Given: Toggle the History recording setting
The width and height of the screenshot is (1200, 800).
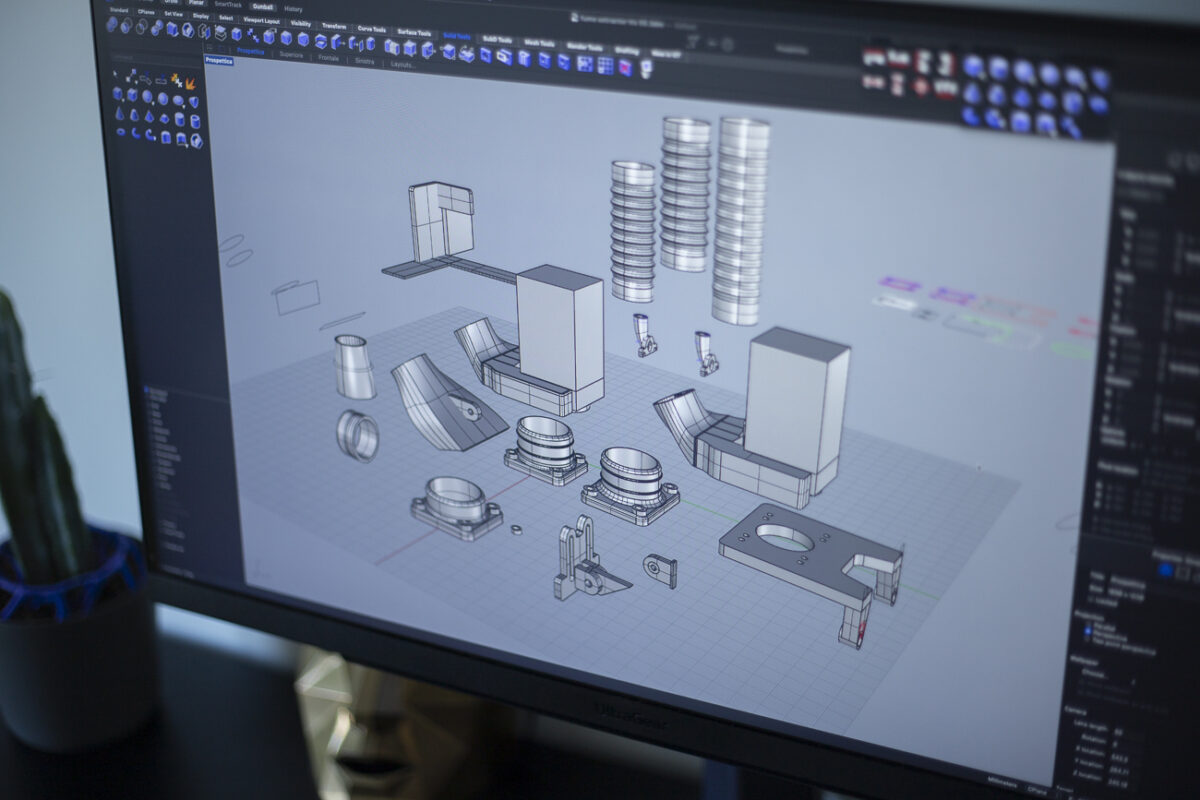Looking at the screenshot, I should coord(293,9).
